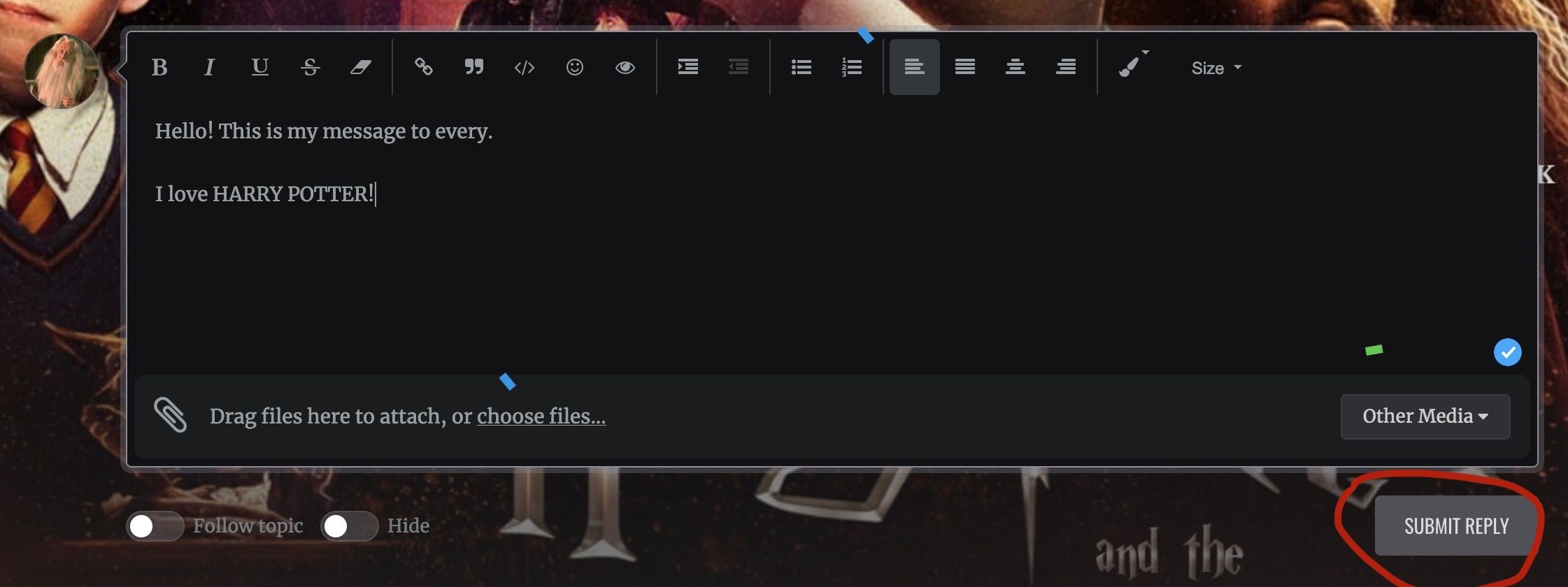Screen dimensions: 1568x587
Task: Insert a numbered list
Action: (852, 67)
